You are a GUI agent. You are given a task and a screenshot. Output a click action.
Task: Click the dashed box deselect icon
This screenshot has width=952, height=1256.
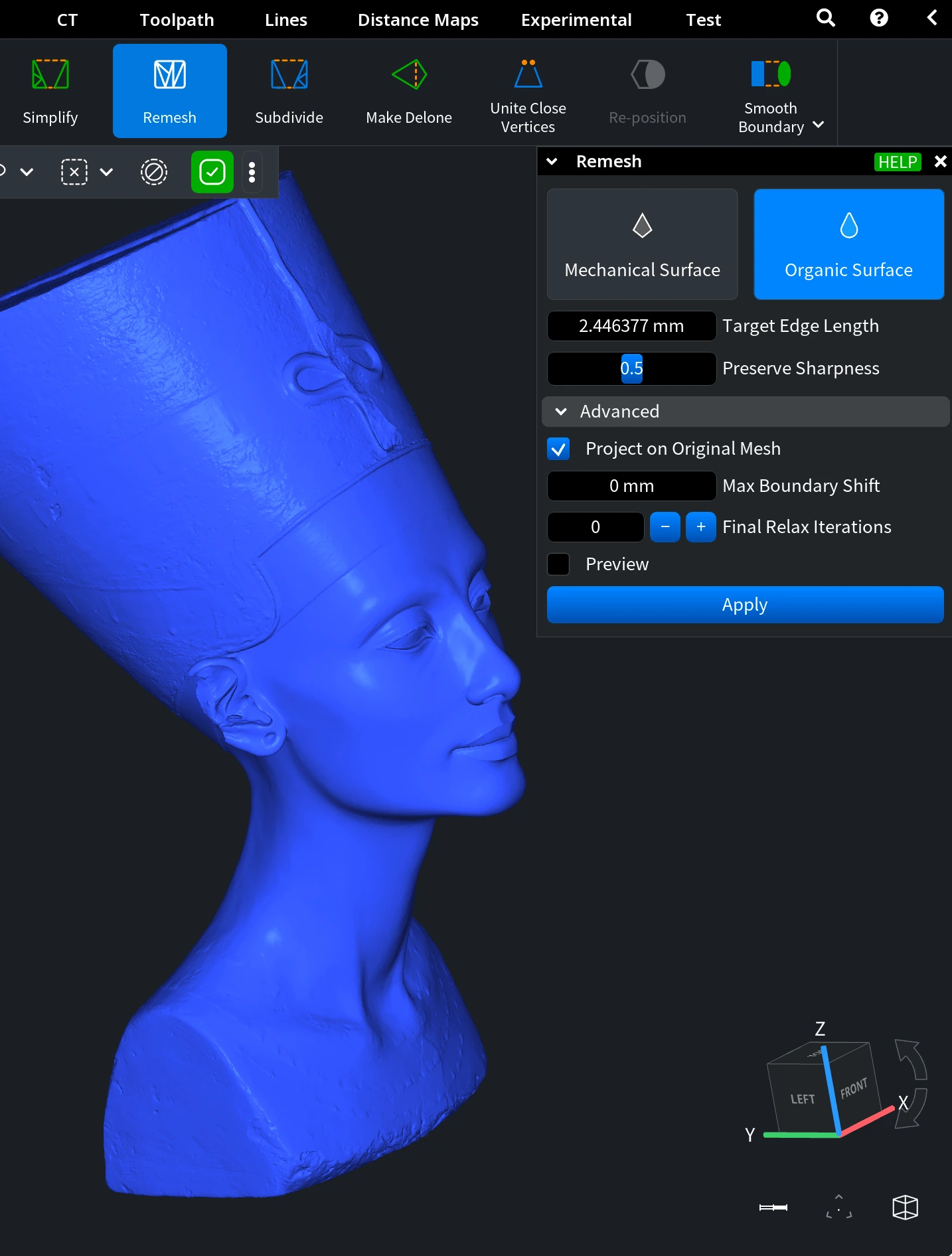point(74,172)
